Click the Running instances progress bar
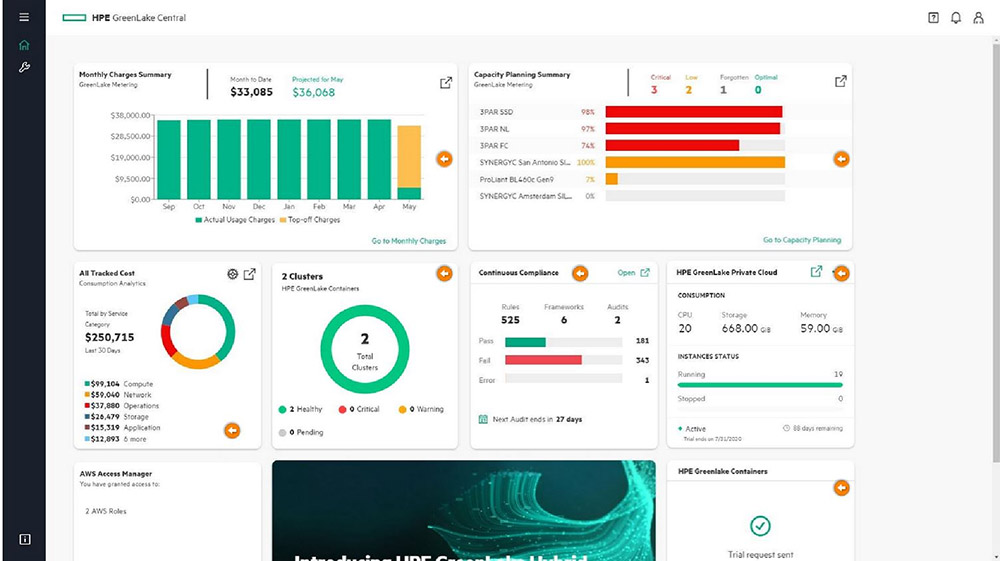 pos(760,385)
